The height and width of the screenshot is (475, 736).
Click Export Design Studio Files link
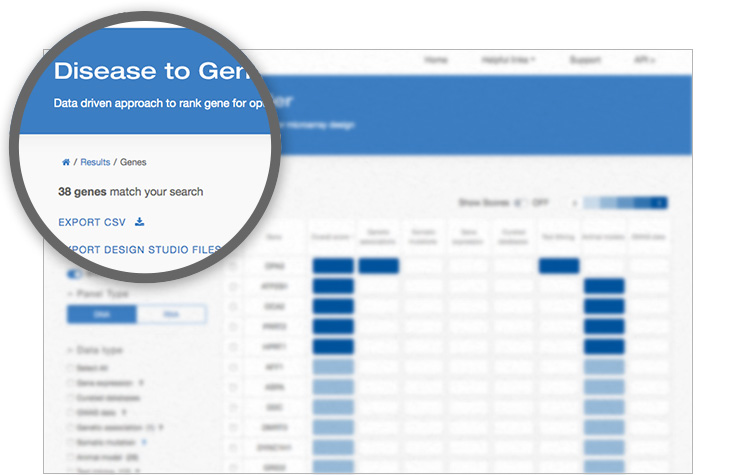click(138, 249)
